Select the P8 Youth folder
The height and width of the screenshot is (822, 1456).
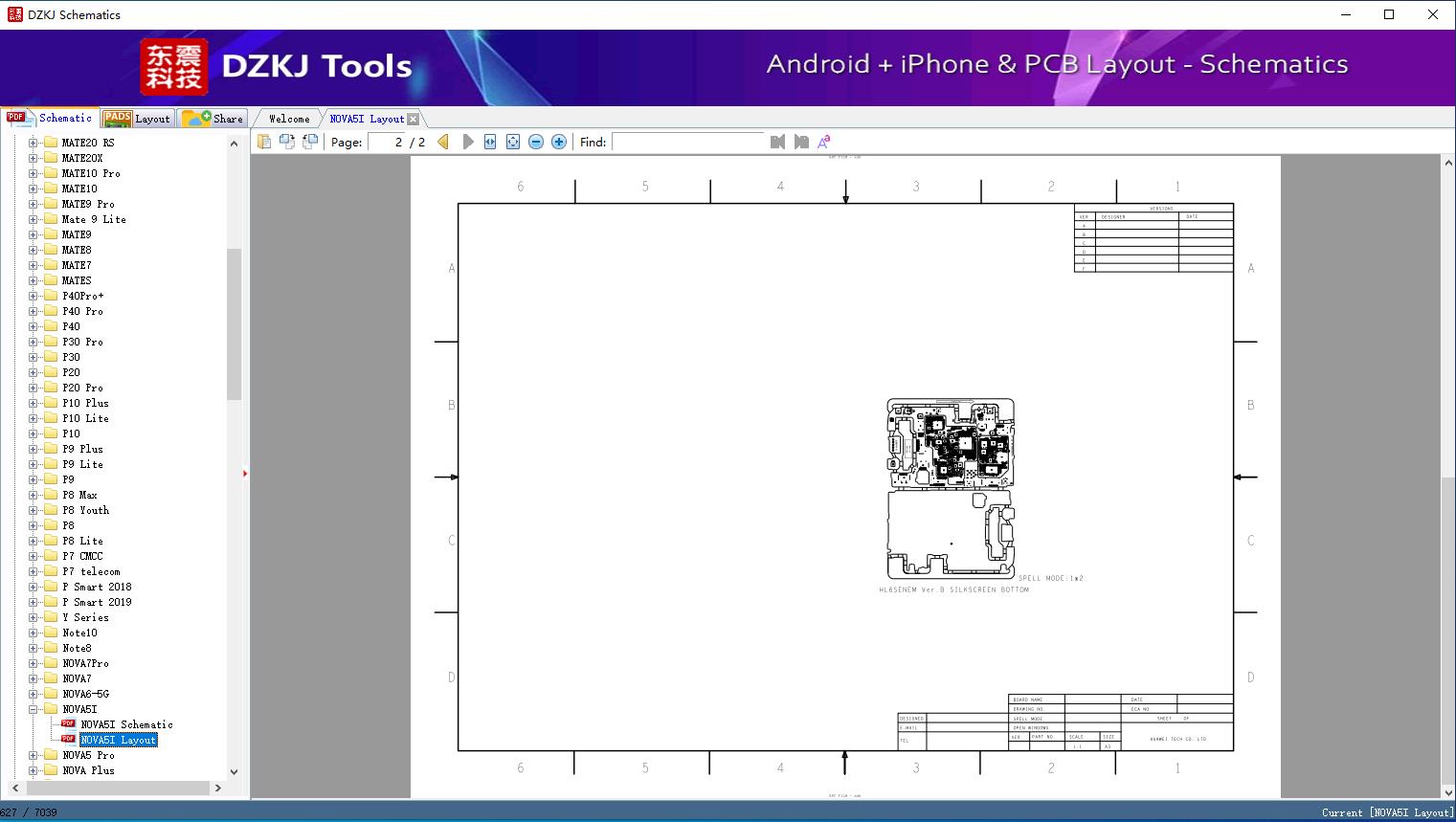pyautogui.click(x=85, y=510)
